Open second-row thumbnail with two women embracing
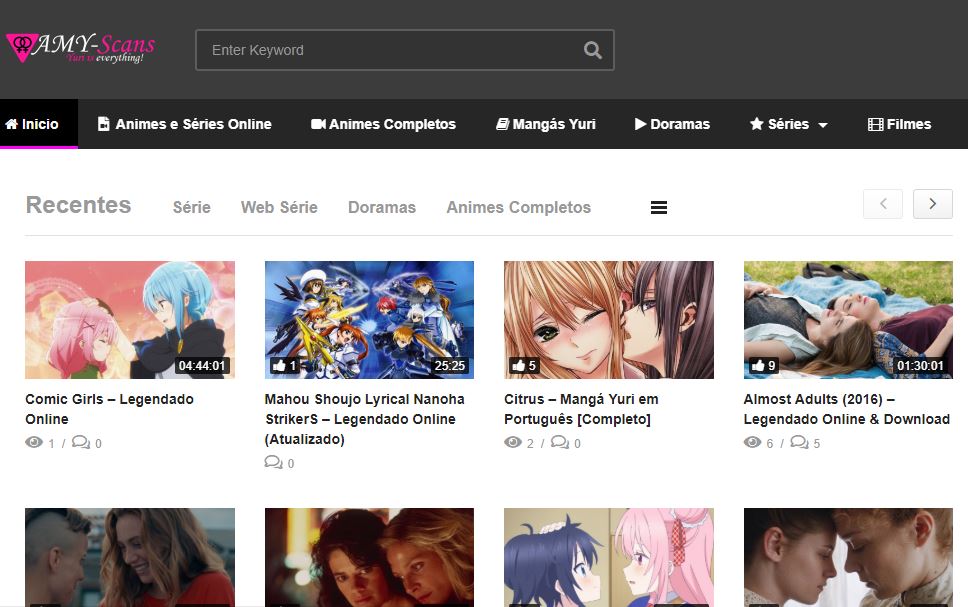 pyautogui.click(x=369, y=557)
